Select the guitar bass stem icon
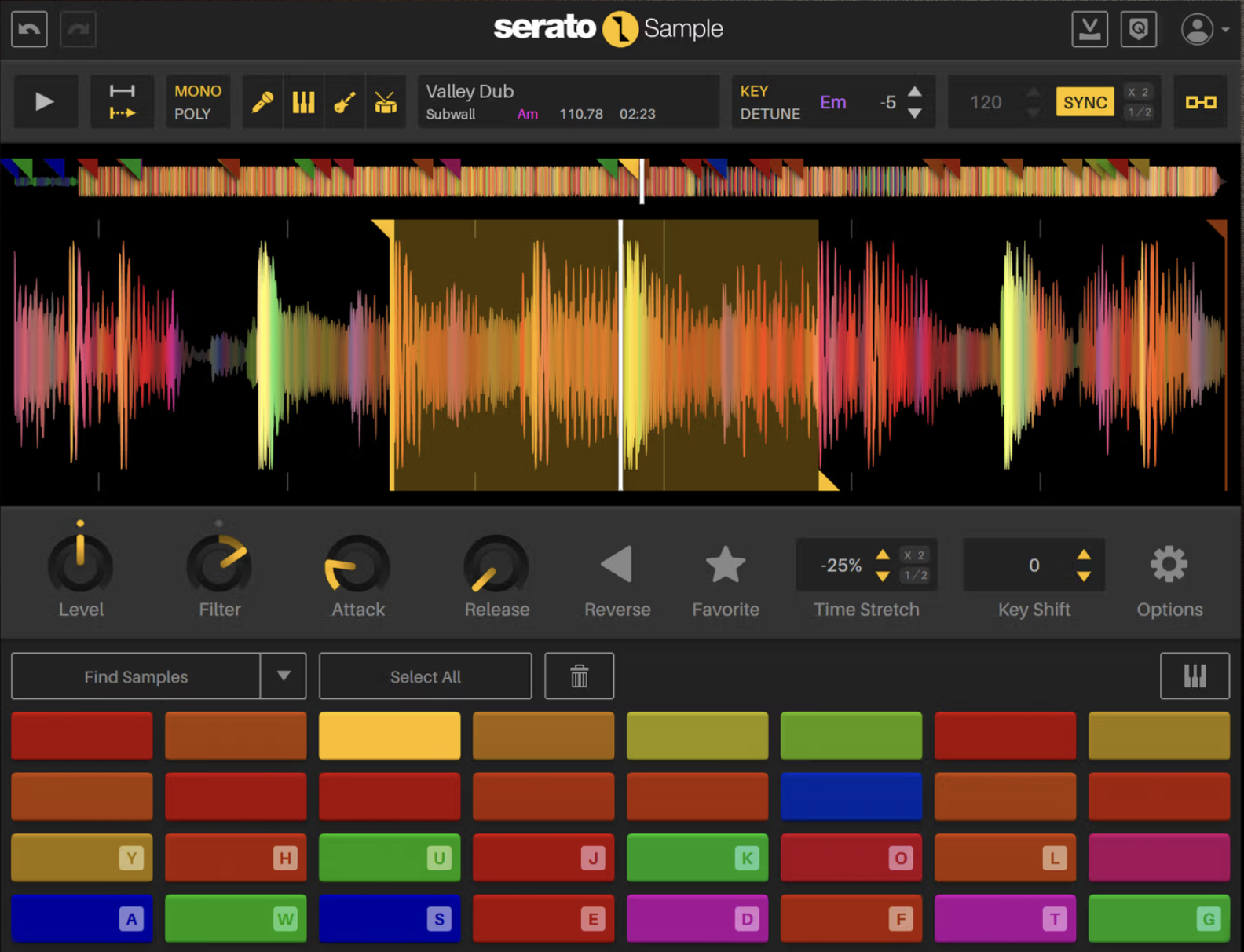 point(345,102)
